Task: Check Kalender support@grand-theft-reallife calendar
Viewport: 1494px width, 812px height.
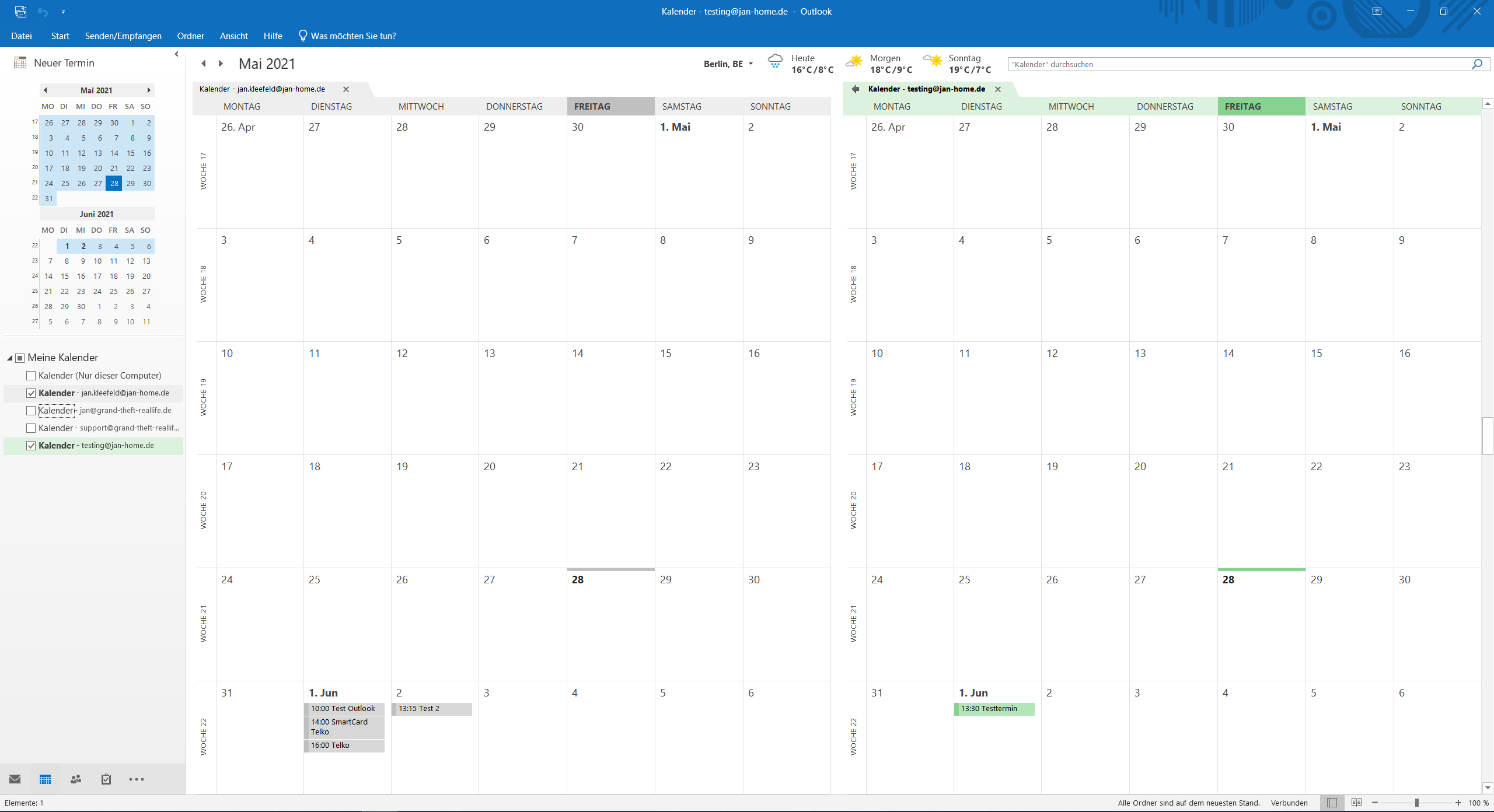Action: point(32,428)
